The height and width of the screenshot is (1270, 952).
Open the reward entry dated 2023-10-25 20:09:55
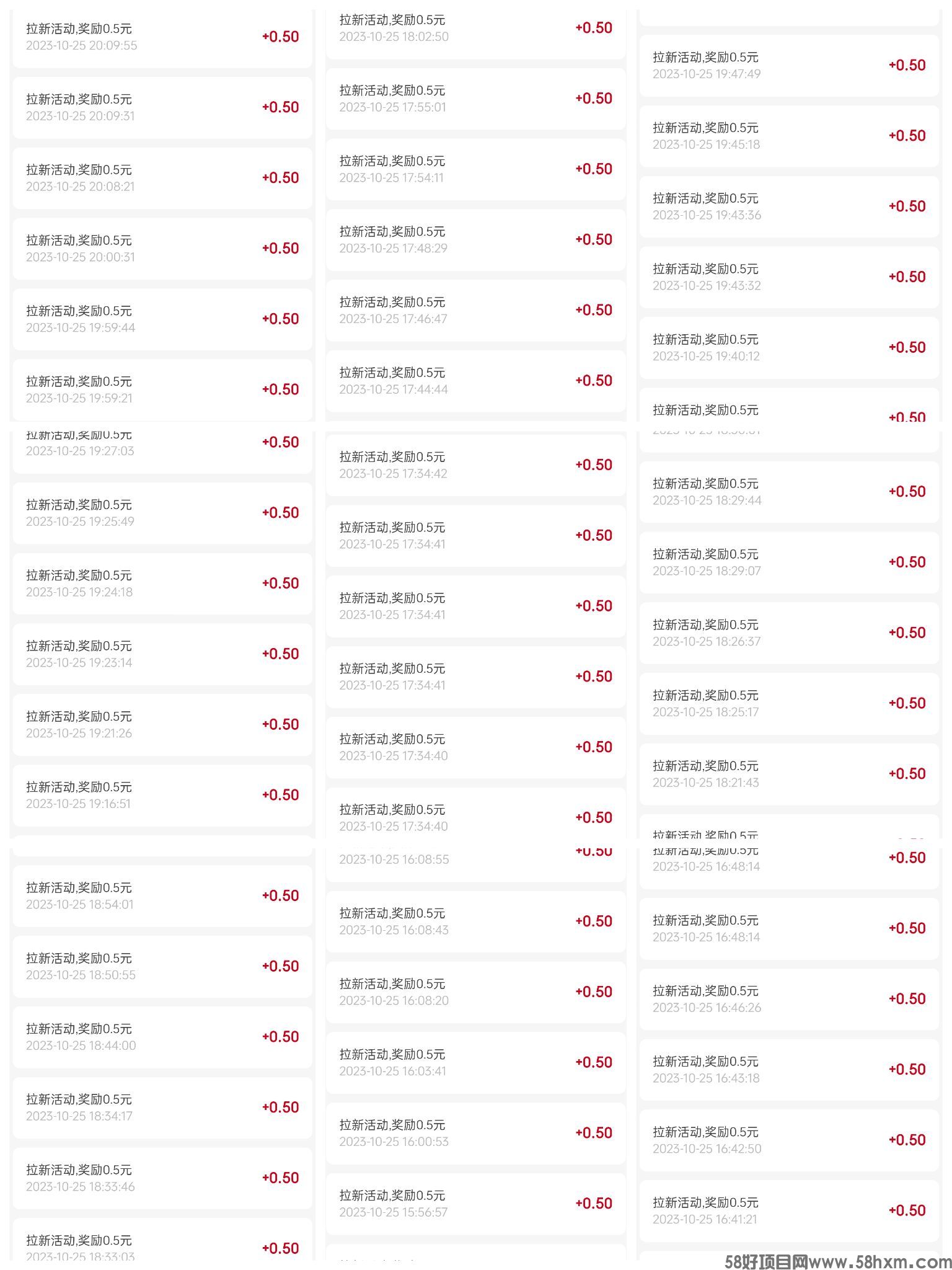click(x=162, y=37)
